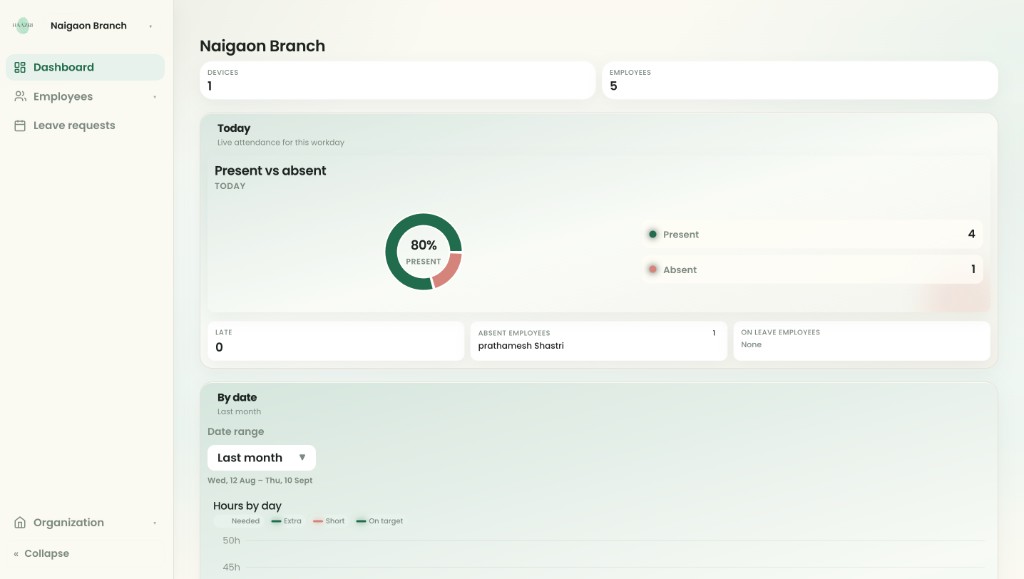This screenshot has width=1024, height=579.
Task: Collapse the sidebar
Action: pyautogui.click(x=41, y=554)
